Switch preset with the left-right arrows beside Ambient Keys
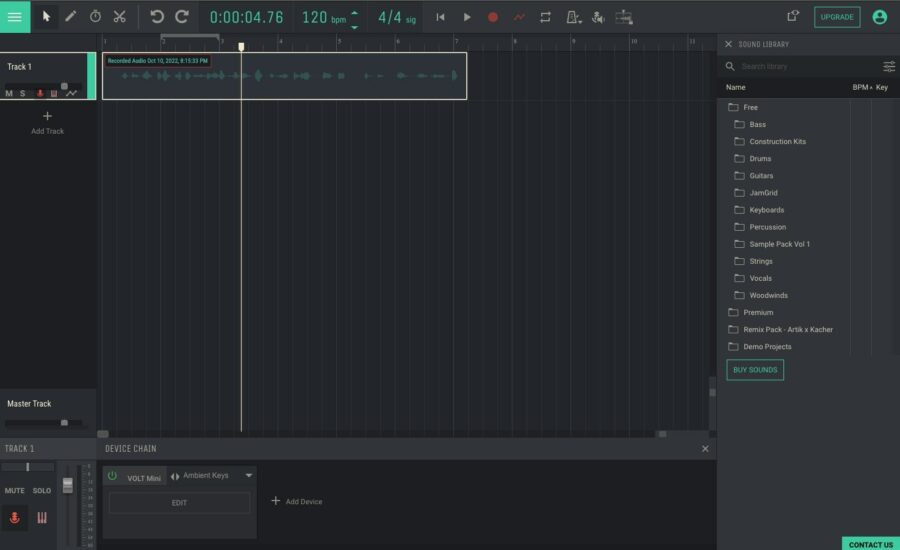The image size is (900, 550). (175, 476)
